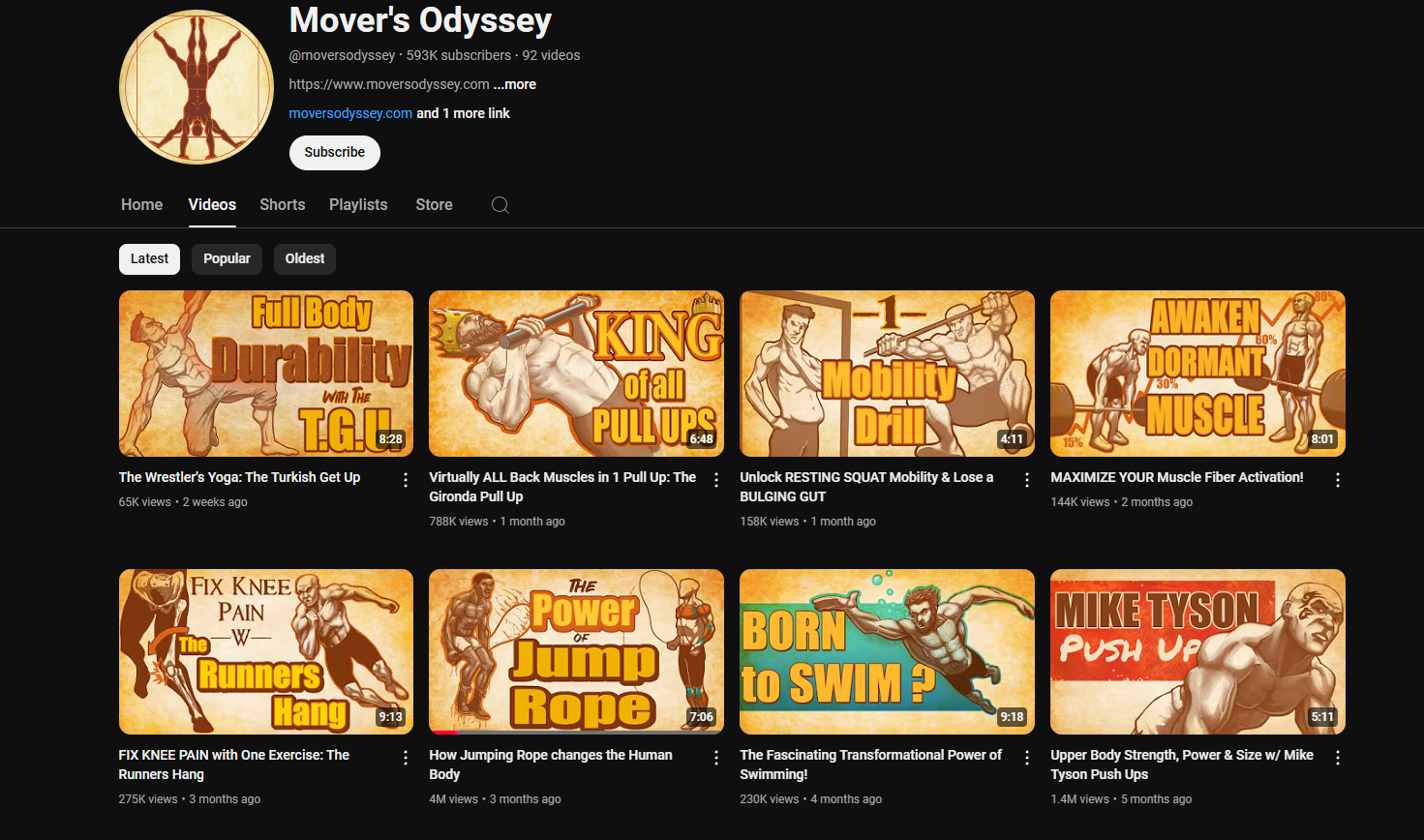Open options menu for Swimming video
1424x840 pixels.
[x=1027, y=758]
